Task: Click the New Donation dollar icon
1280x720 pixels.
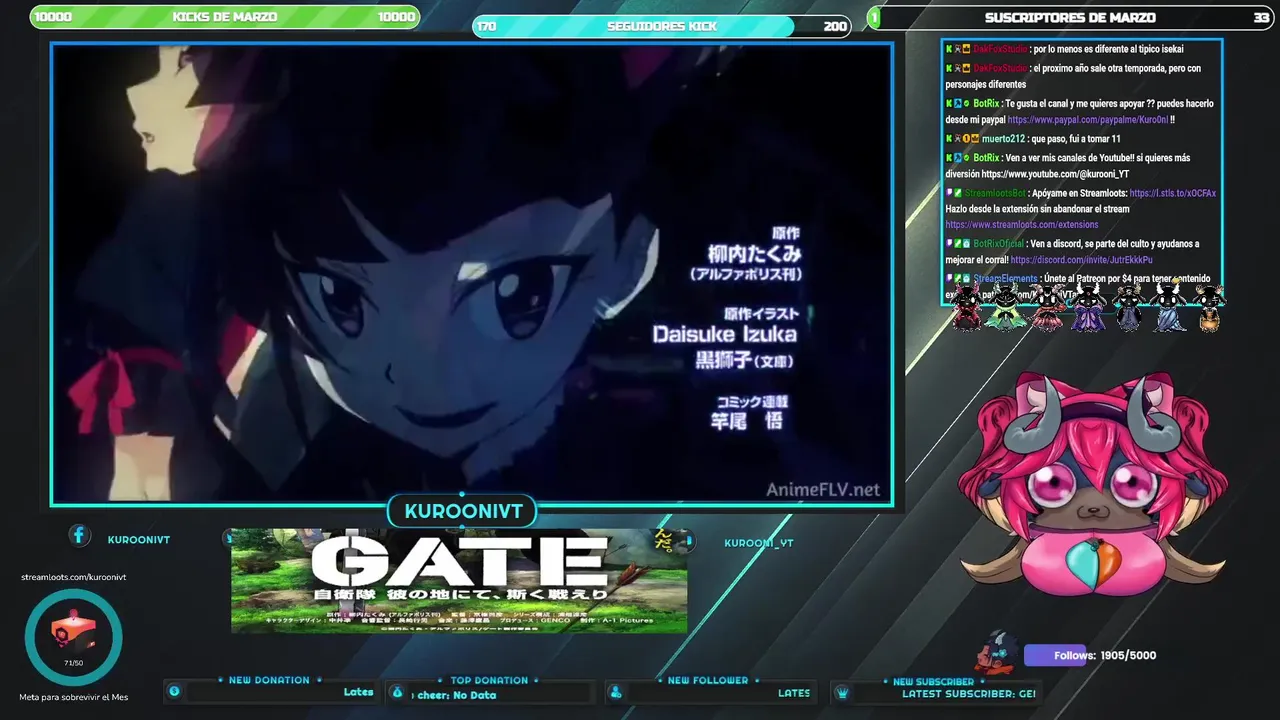Action: (x=174, y=691)
